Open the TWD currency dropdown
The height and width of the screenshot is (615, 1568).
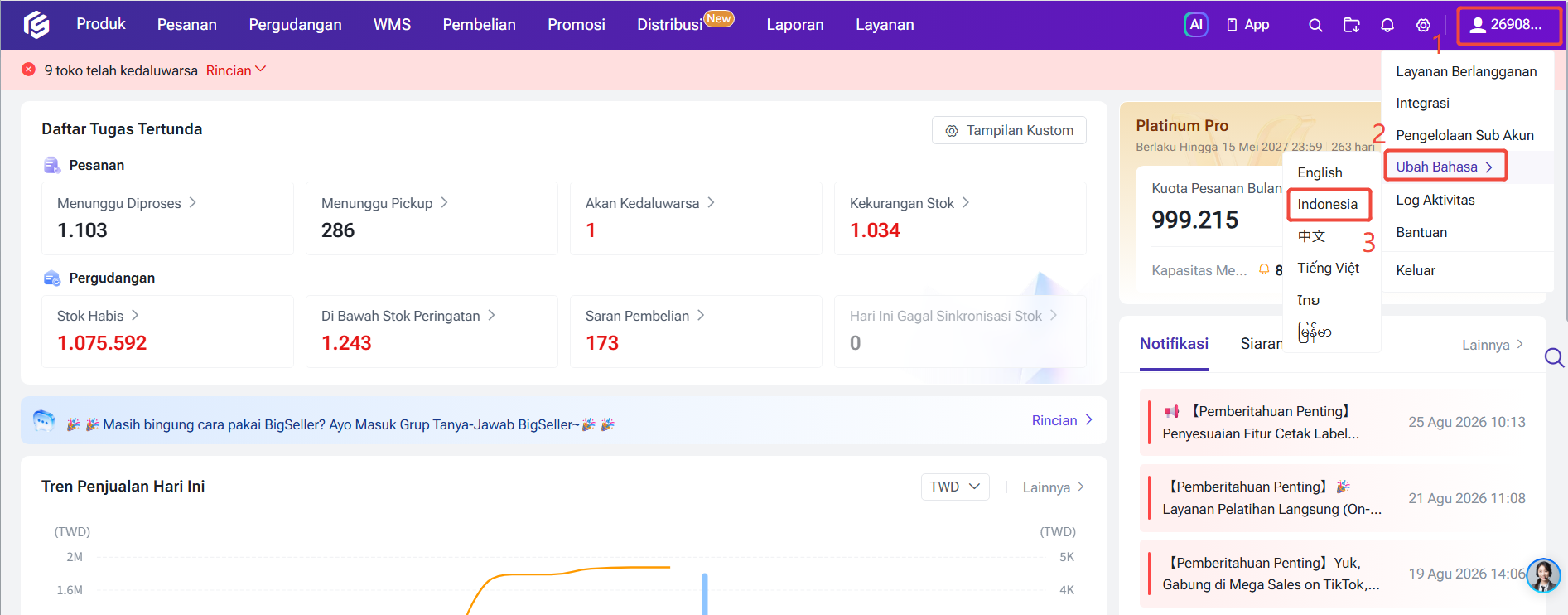tap(955, 487)
